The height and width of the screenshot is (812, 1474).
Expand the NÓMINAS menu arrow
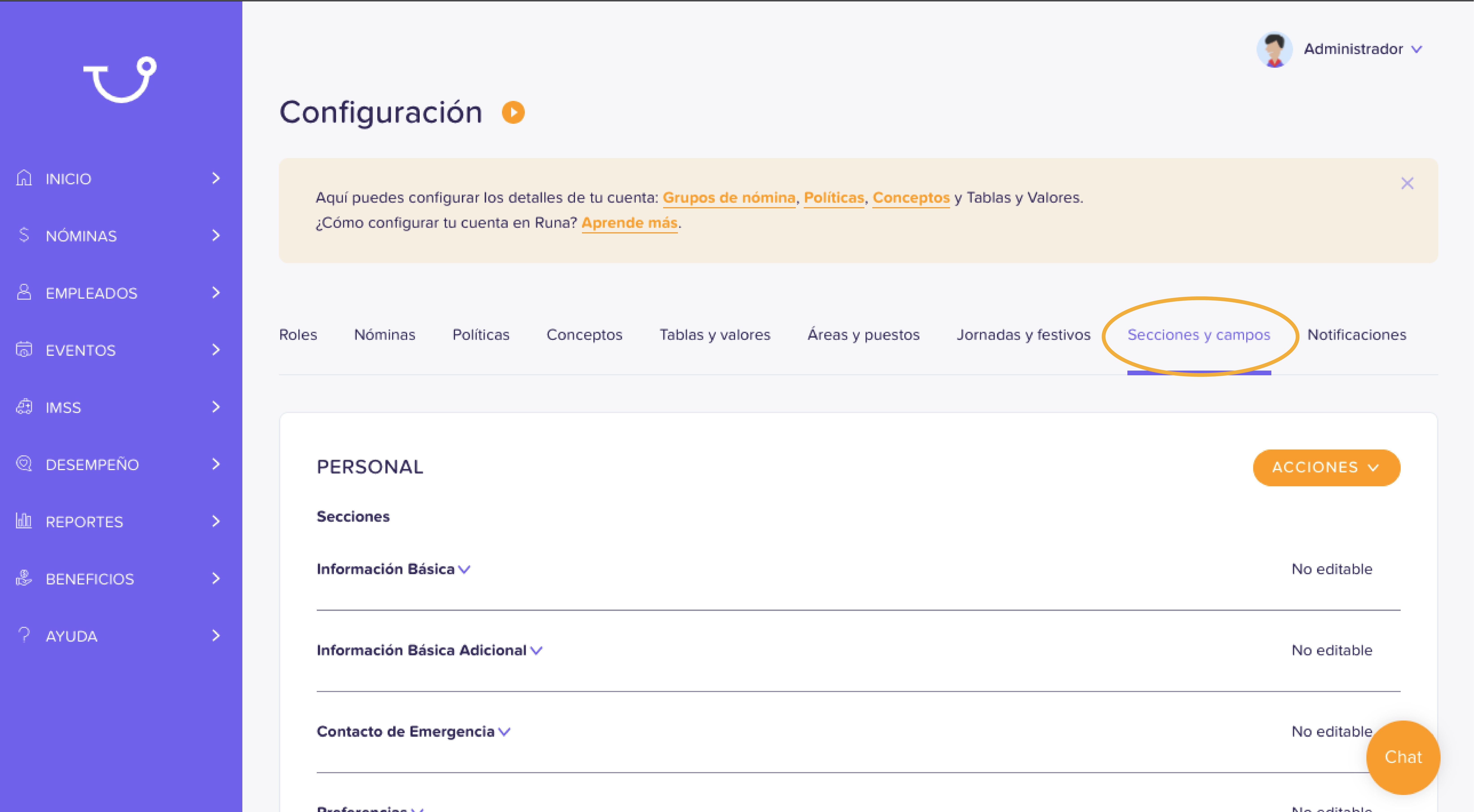pos(216,236)
